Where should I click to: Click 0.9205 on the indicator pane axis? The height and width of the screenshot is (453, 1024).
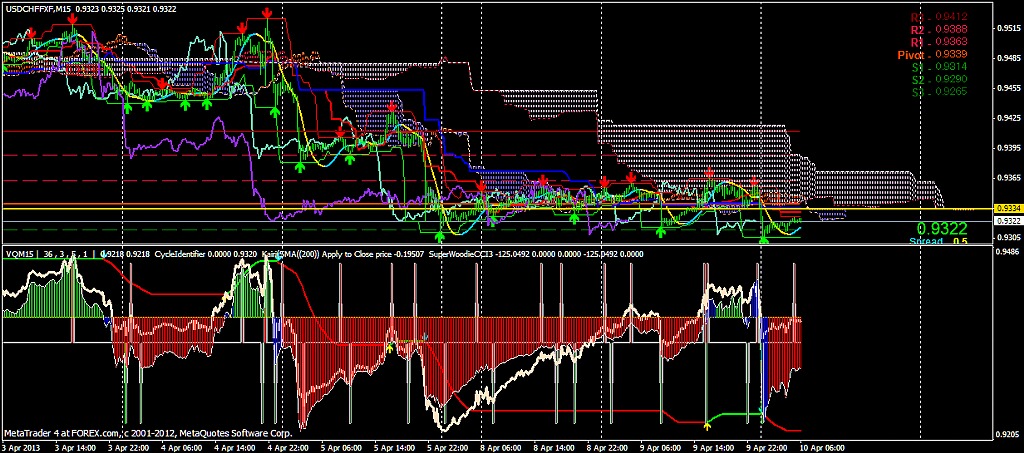click(x=1006, y=433)
